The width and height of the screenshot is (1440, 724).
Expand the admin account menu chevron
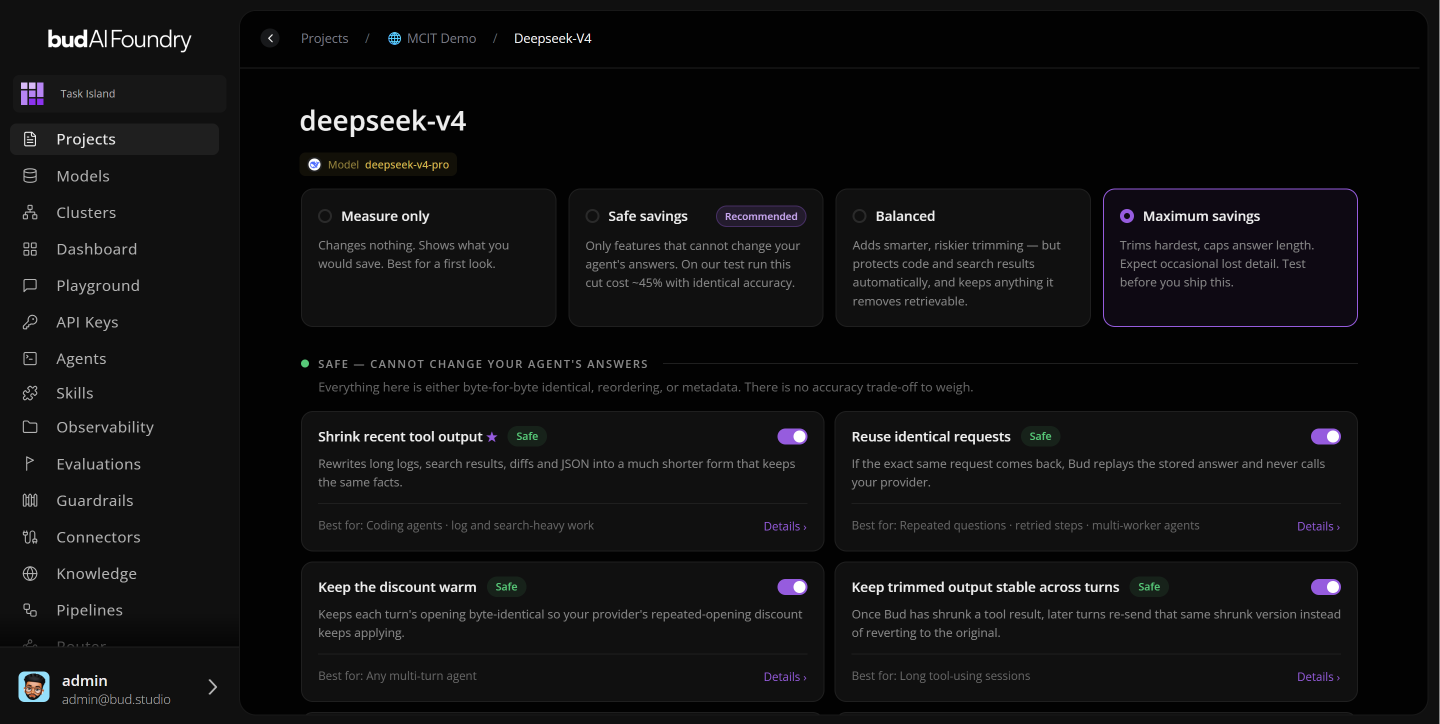(212, 687)
